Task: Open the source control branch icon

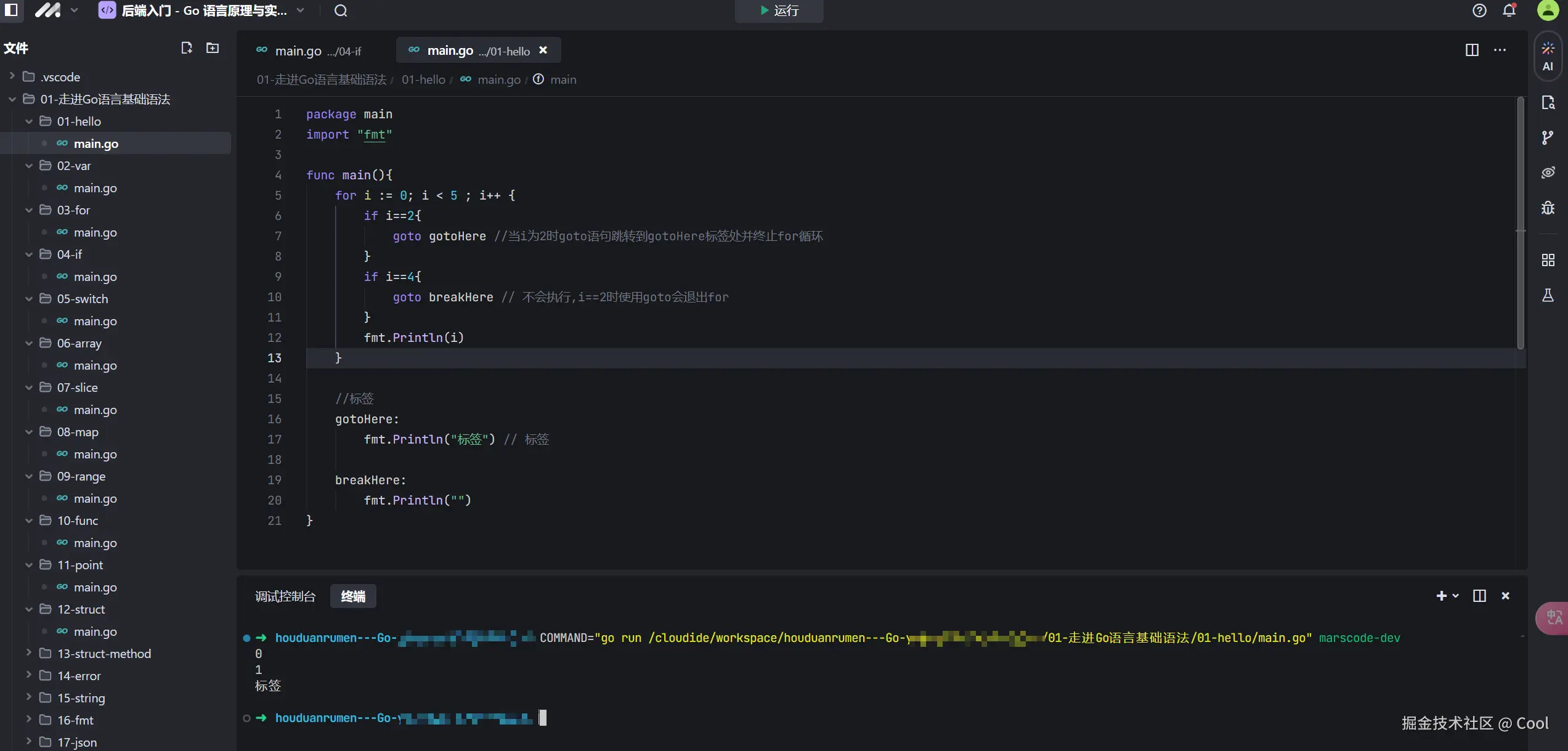Action: pos(1547,137)
